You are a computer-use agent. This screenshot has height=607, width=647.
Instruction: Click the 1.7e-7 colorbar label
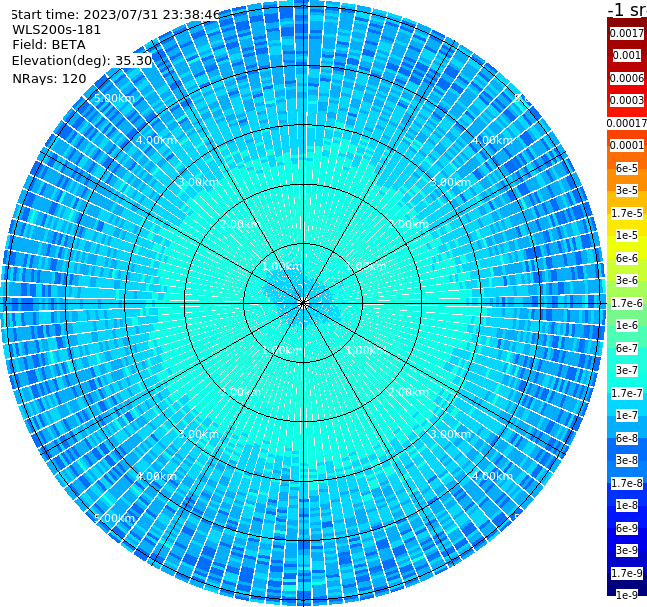[627, 393]
